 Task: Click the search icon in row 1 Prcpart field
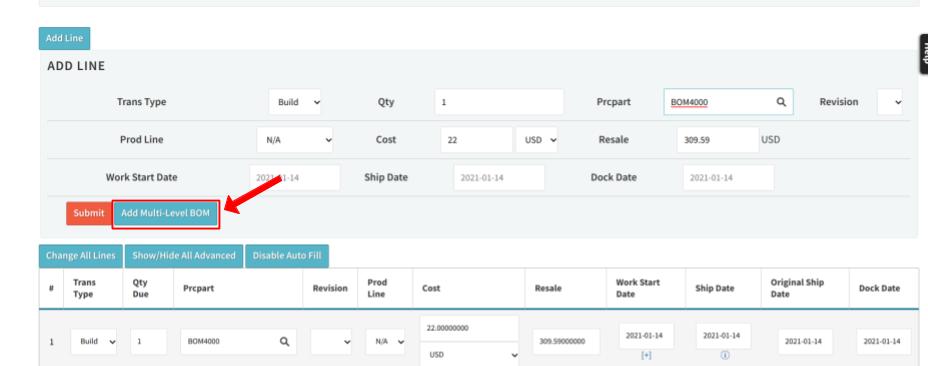pyautogui.click(x=284, y=342)
